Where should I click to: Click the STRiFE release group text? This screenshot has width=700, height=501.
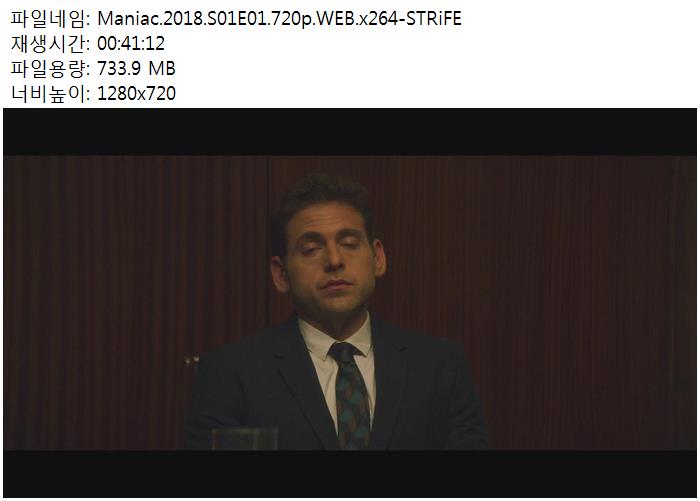(433, 19)
